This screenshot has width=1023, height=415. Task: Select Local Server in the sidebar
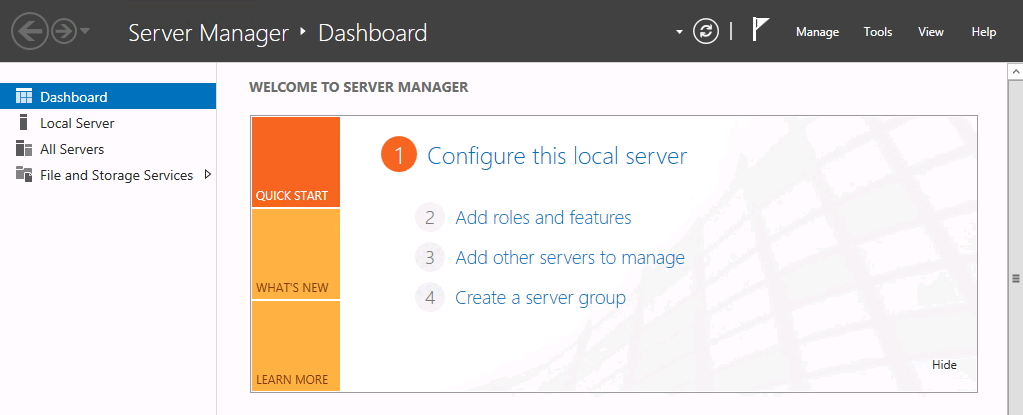(108, 123)
